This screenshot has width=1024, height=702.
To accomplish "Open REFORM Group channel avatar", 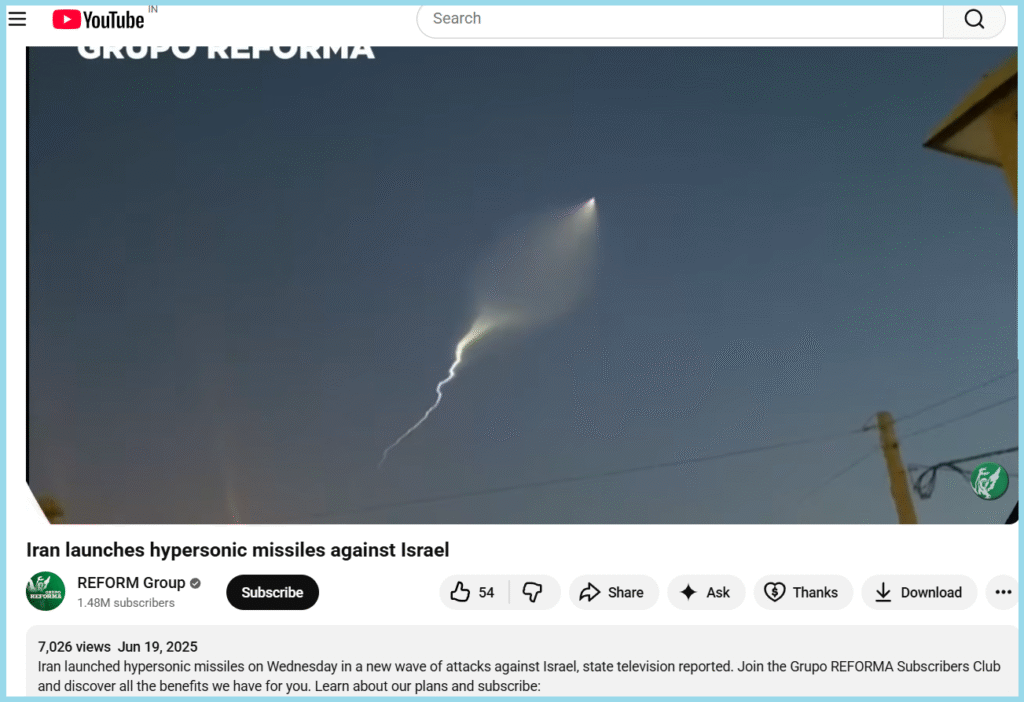I will point(45,591).
